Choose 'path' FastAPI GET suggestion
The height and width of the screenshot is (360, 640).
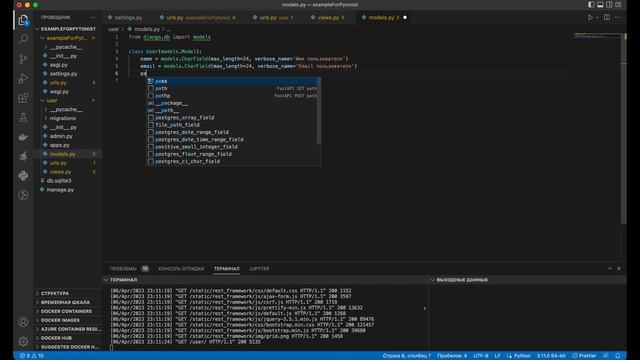click(x=231, y=89)
